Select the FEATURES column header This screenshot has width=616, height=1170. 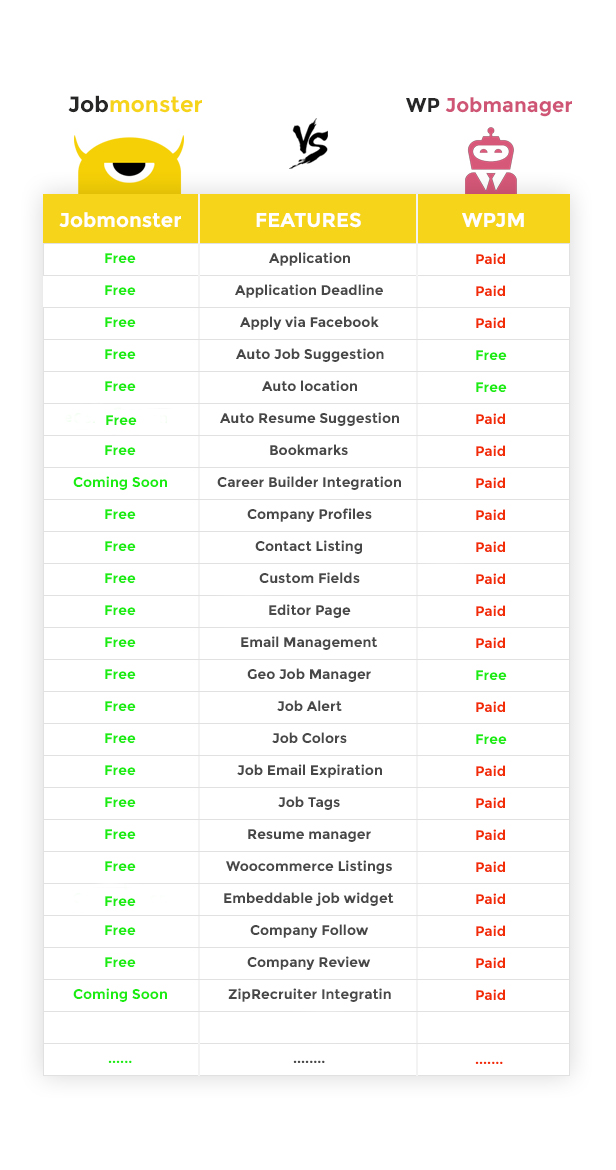coord(308,220)
